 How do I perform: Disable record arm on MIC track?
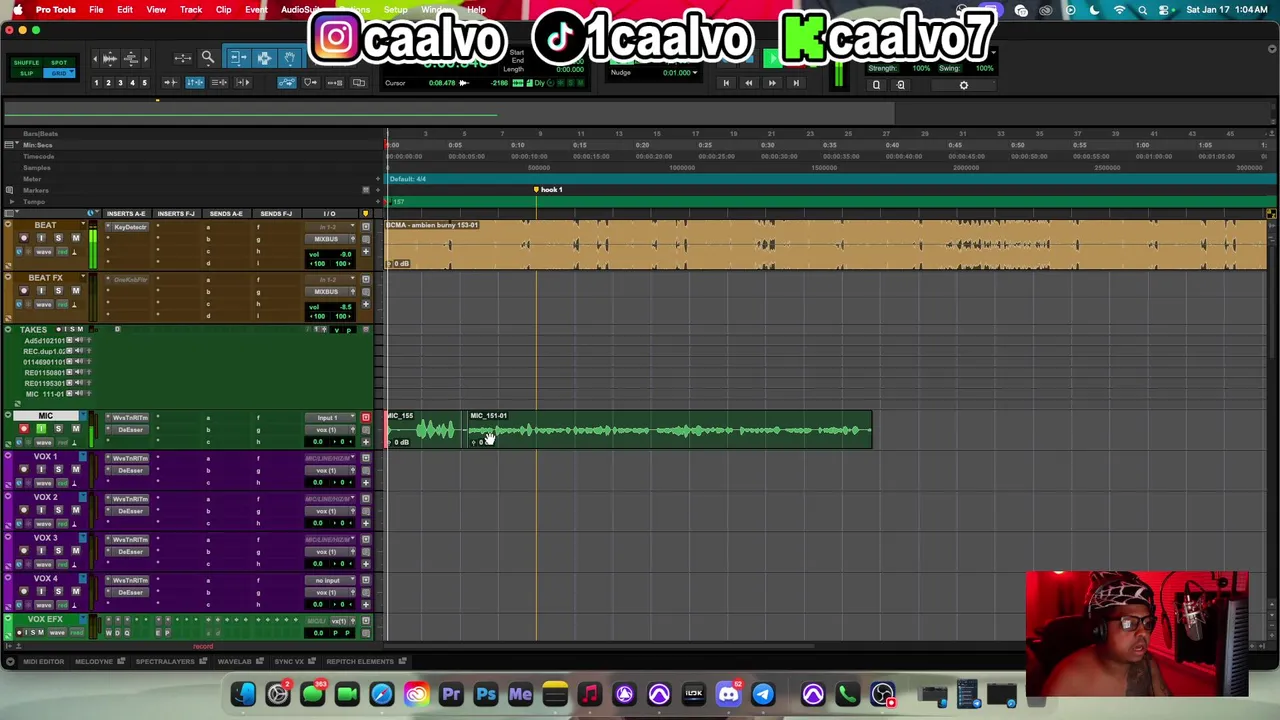24,429
